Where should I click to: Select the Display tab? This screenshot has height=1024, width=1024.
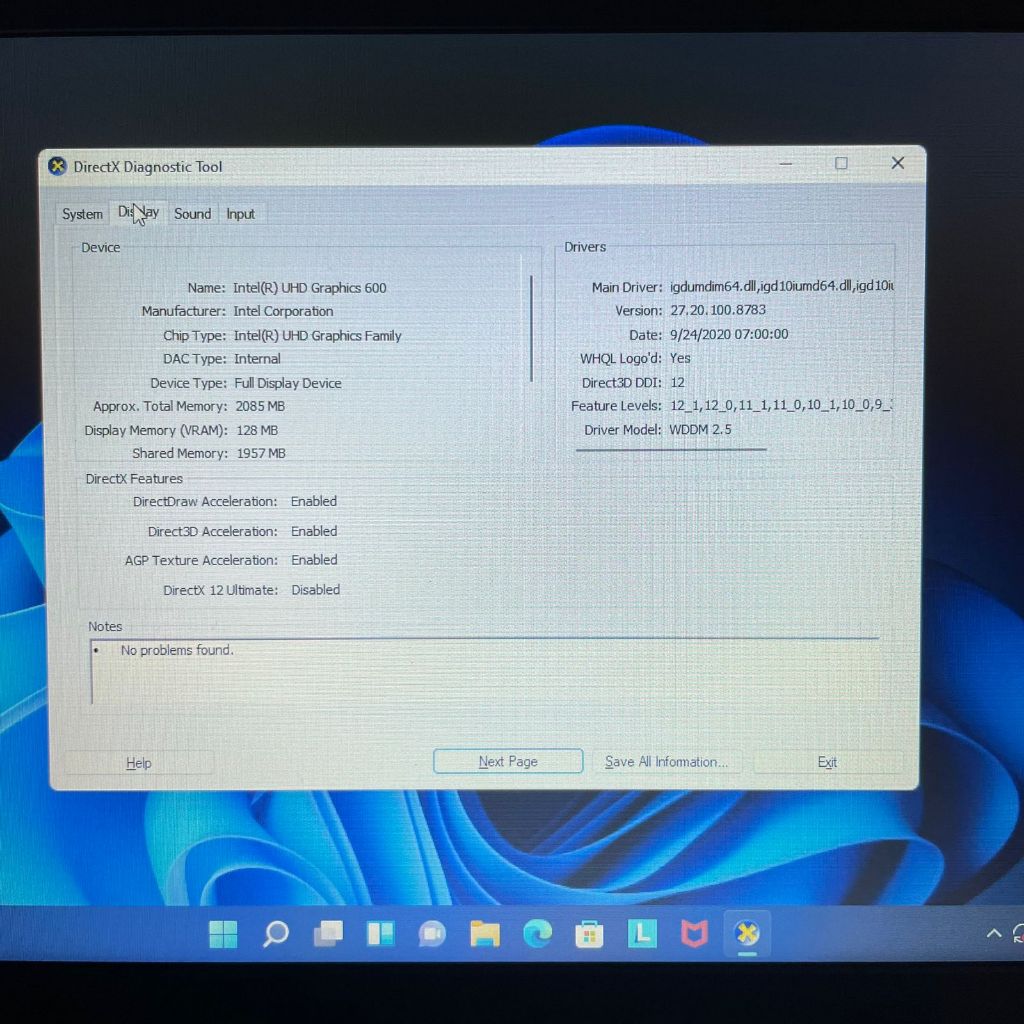point(138,212)
